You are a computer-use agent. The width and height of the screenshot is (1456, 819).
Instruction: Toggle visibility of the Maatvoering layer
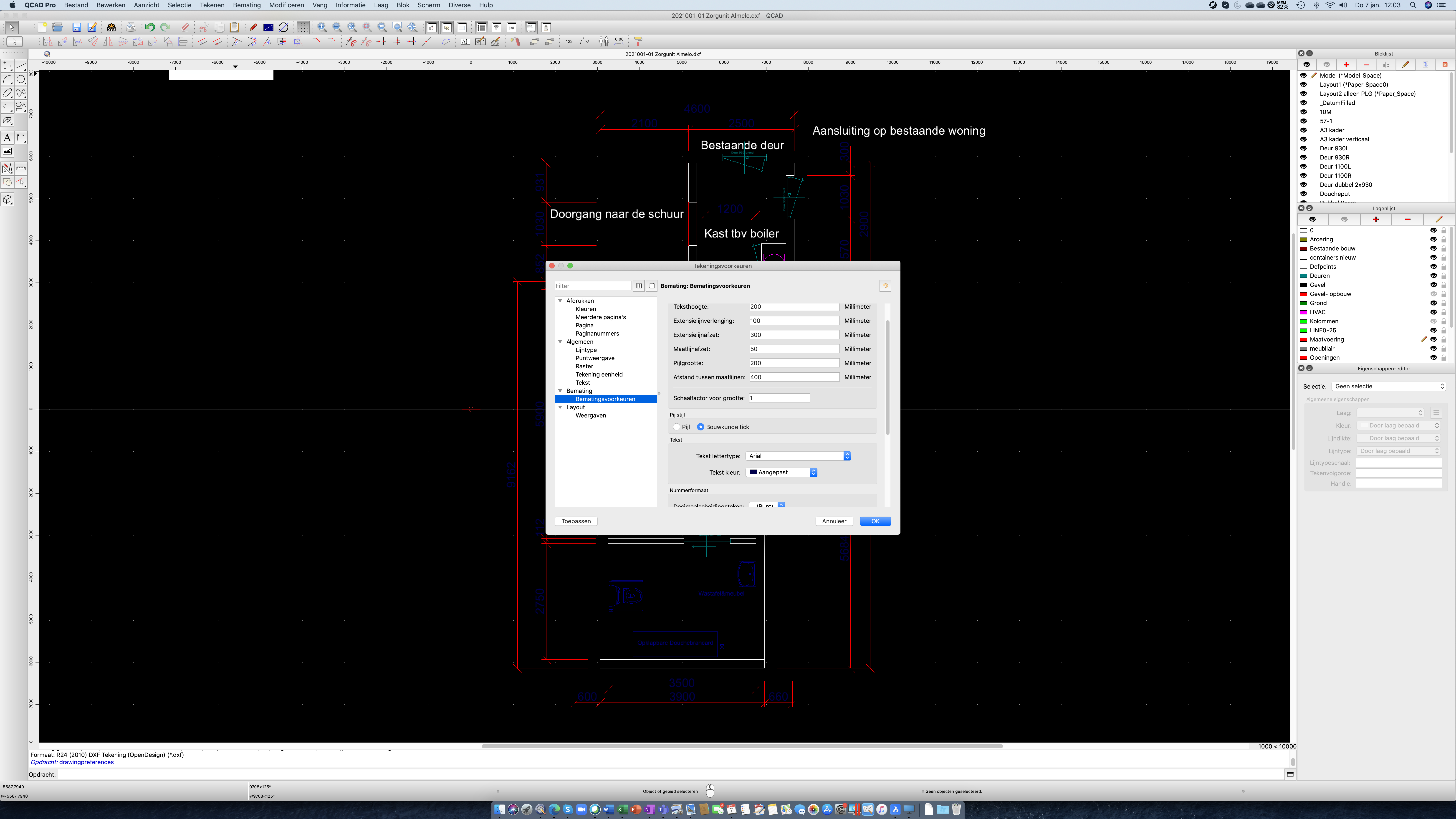point(1433,339)
